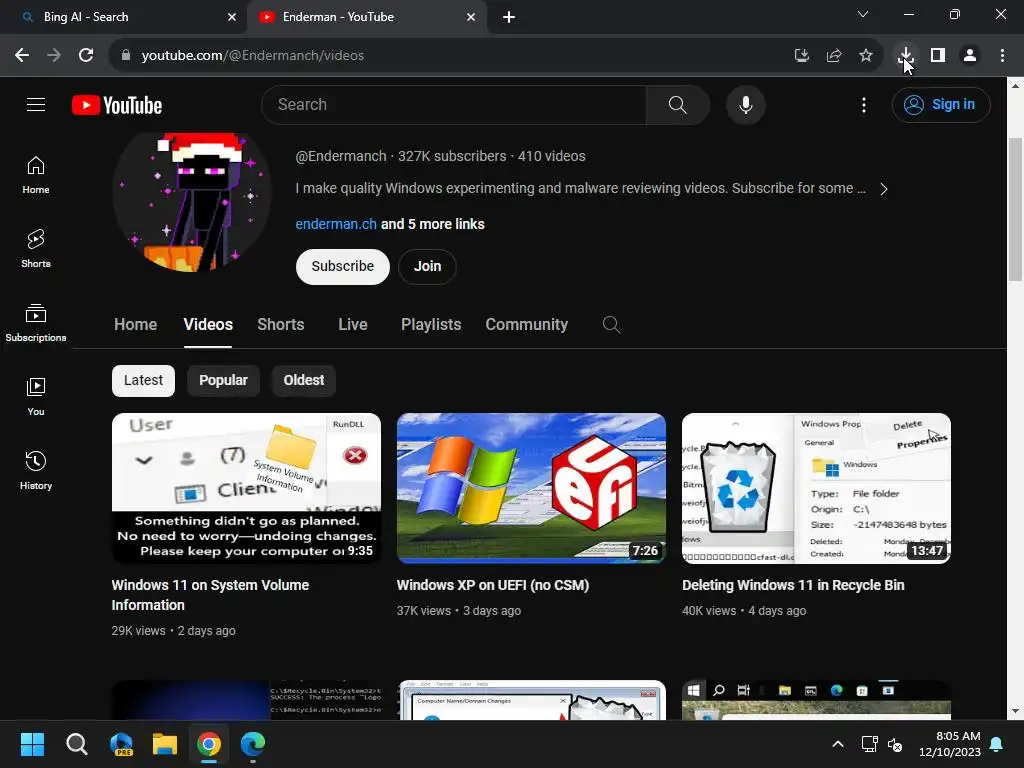Open YouTube settings three-dot menu
The height and width of the screenshot is (768, 1024).
863,104
